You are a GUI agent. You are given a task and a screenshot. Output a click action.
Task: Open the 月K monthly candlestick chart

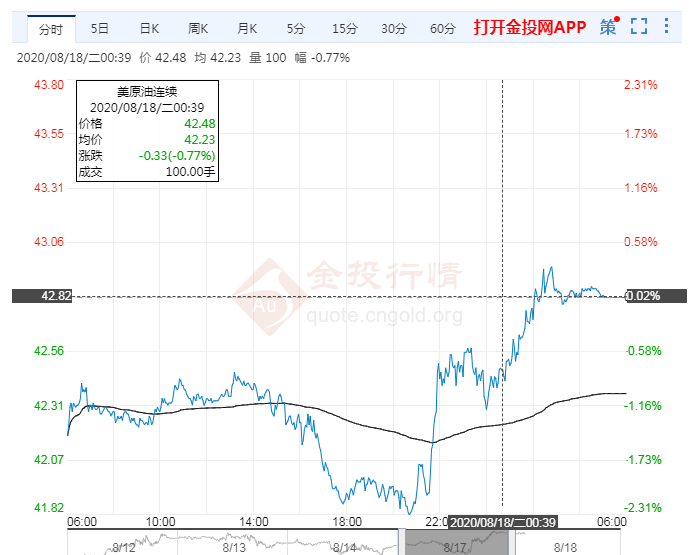point(247,28)
